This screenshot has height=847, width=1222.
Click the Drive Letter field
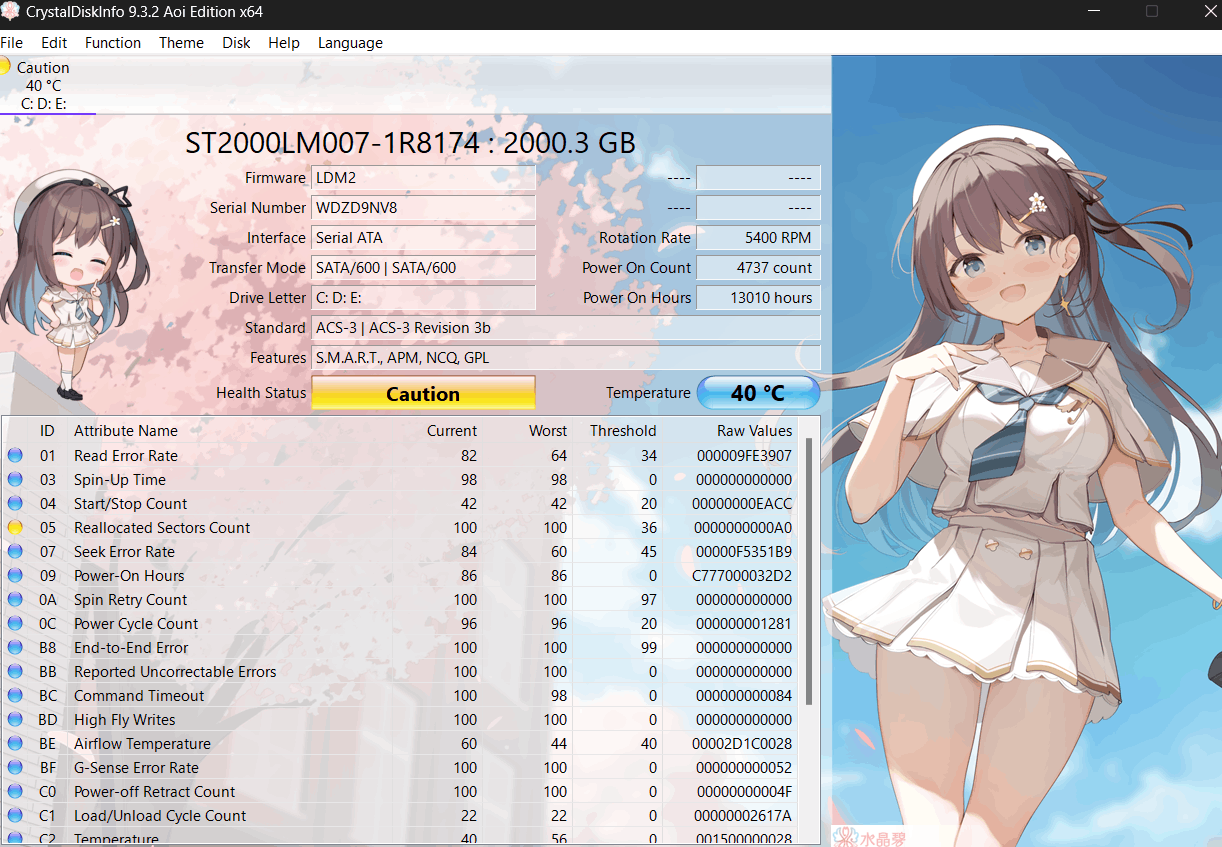[423, 298]
